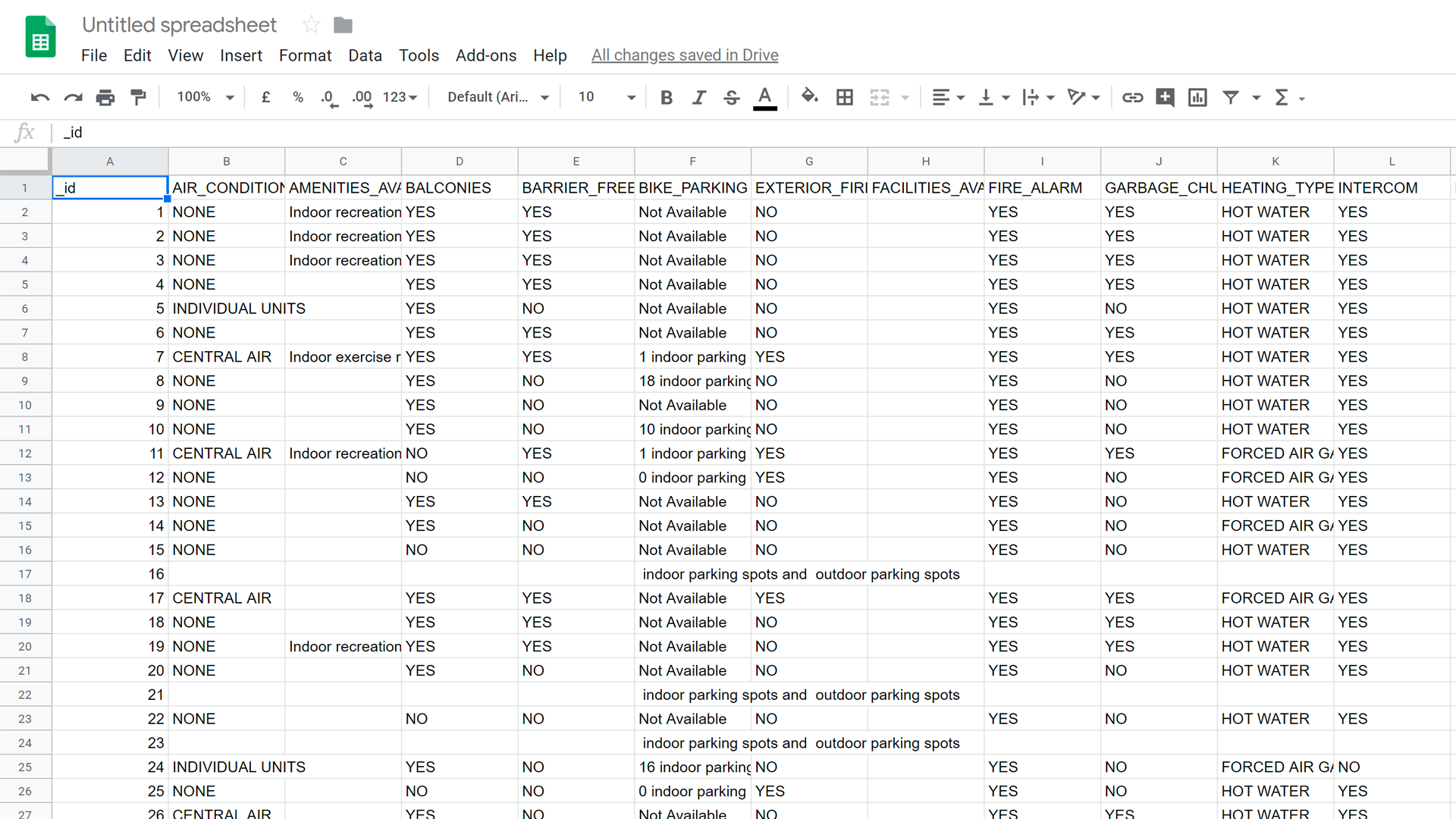Select row 17 header
This screenshot has height=819, width=1456.
(x=25, y=574)
